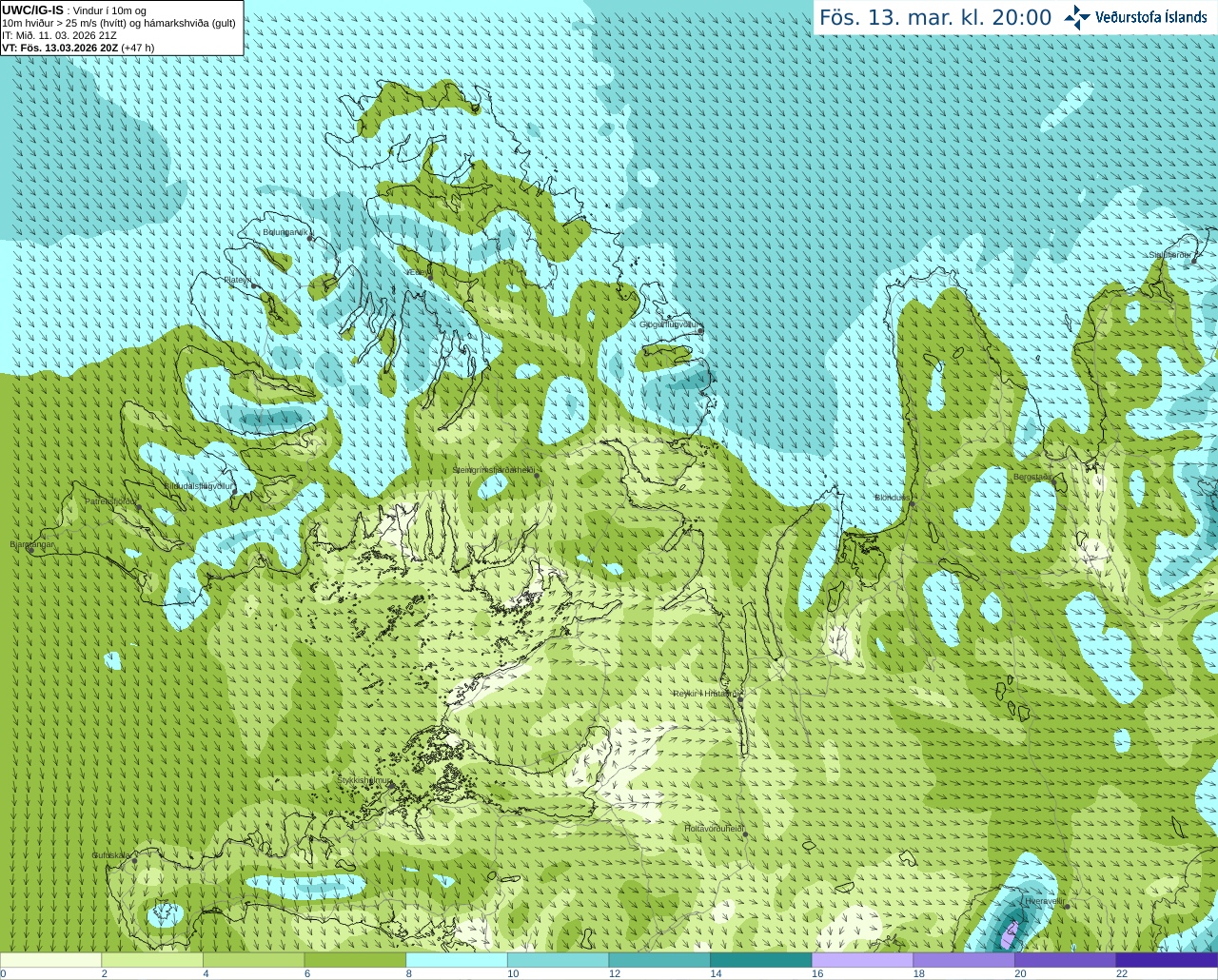Click the Æðey station label
This screenshot has height=980, width=1218.
pyautogui.click(x=419, y=273)
